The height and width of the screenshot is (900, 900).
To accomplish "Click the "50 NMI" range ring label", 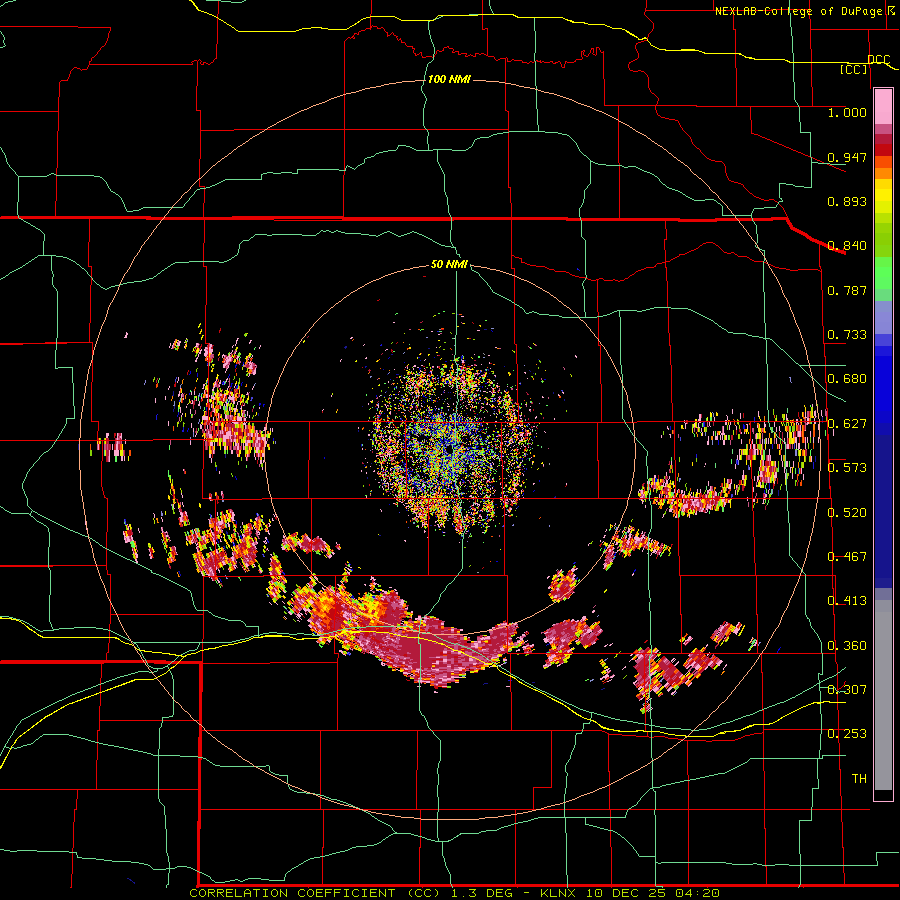I will point(449,264).
